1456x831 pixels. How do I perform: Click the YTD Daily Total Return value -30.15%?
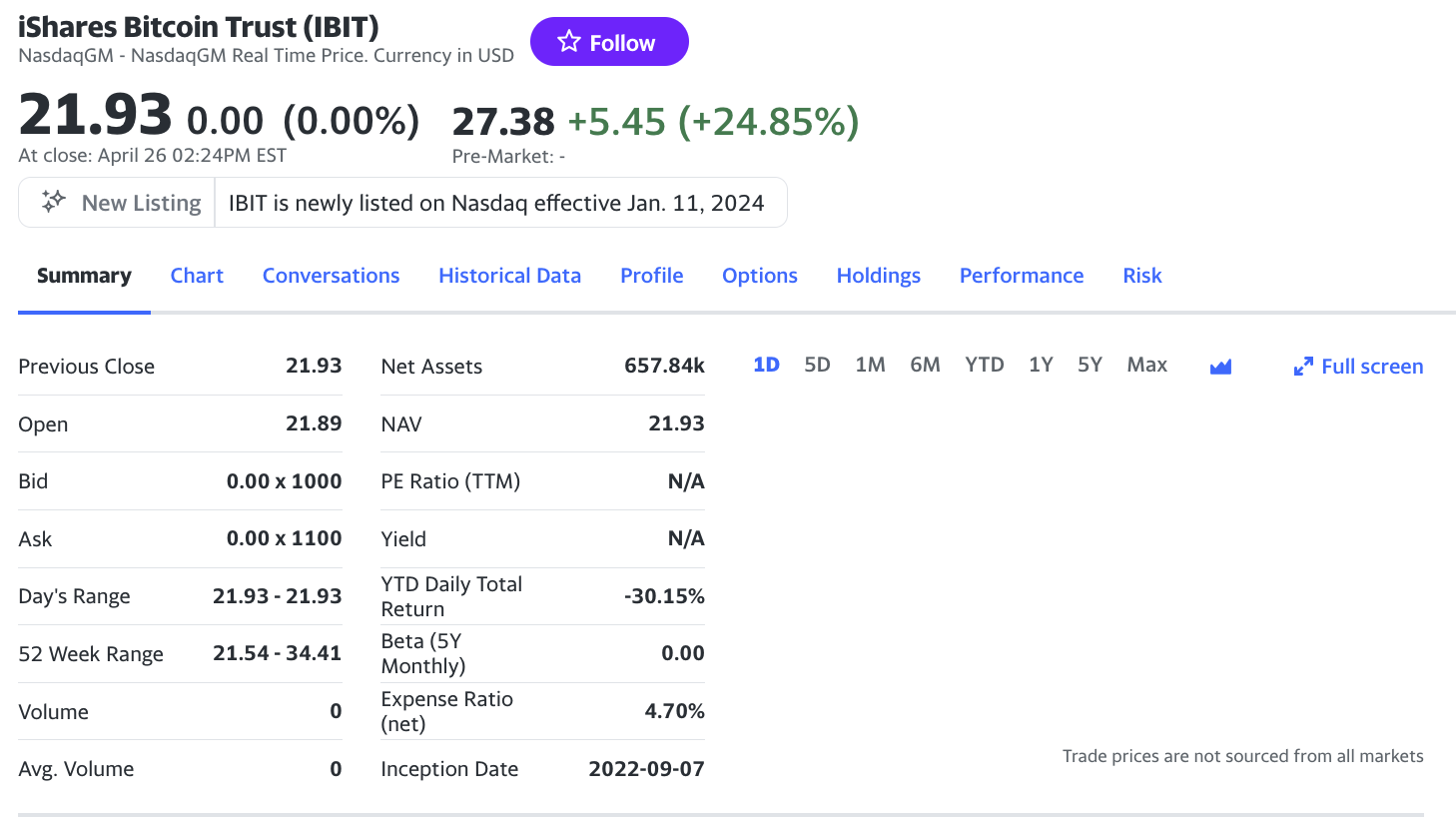tap(665, 596)
